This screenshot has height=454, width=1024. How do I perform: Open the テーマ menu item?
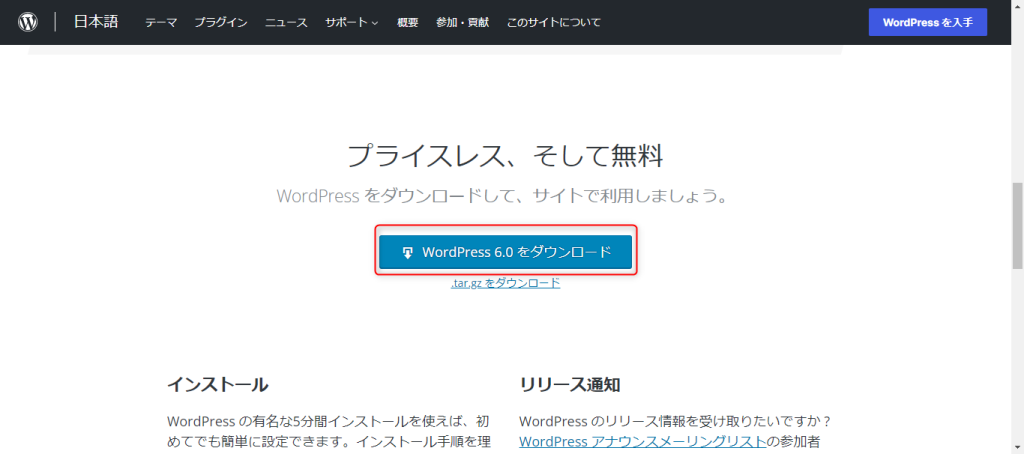coord(161,22)
